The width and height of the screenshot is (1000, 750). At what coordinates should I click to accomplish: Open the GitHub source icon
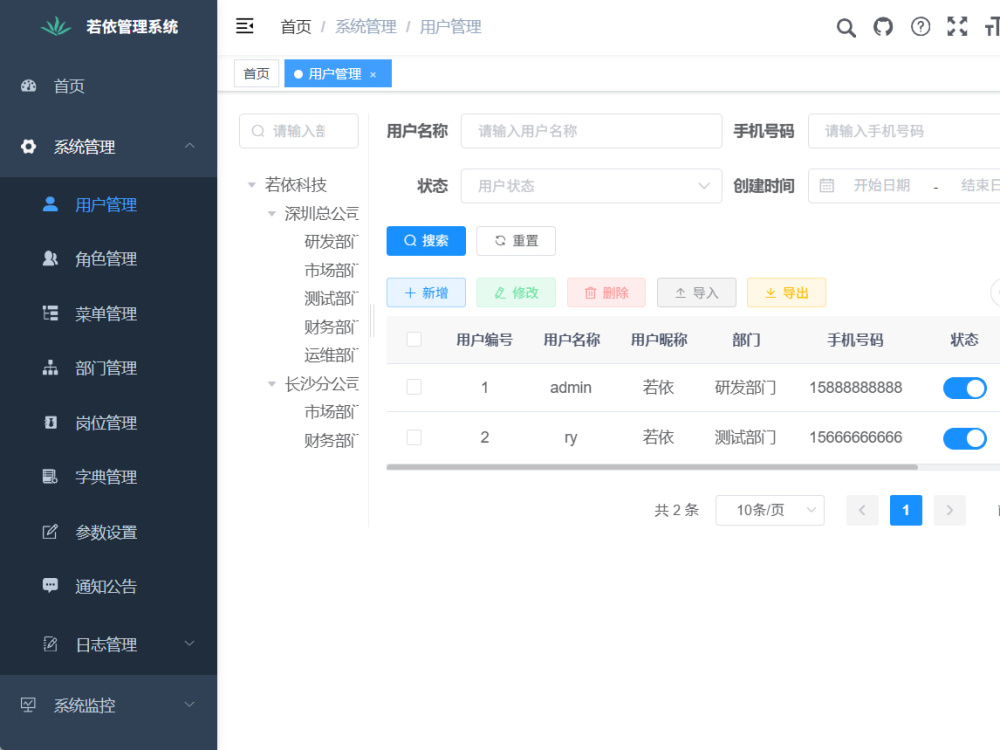883,27
